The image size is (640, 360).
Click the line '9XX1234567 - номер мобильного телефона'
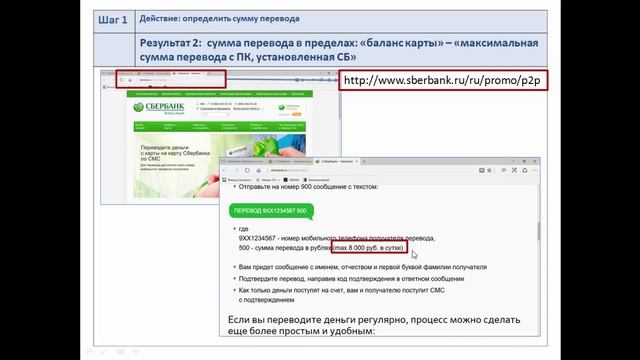337,238
